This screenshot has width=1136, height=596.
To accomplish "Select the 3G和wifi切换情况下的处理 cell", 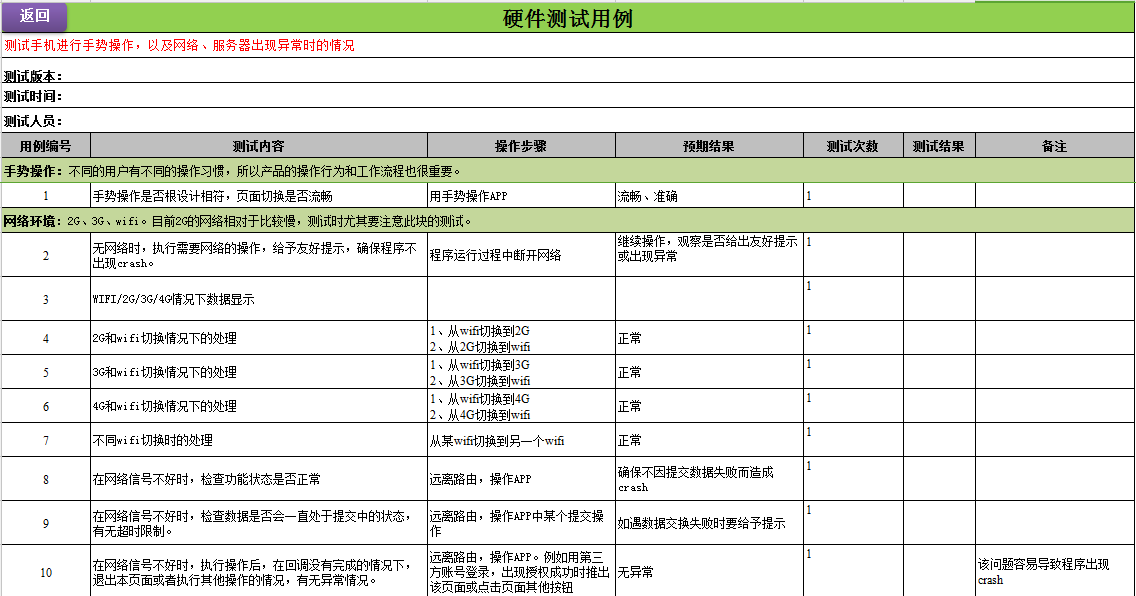I will 259,372.
